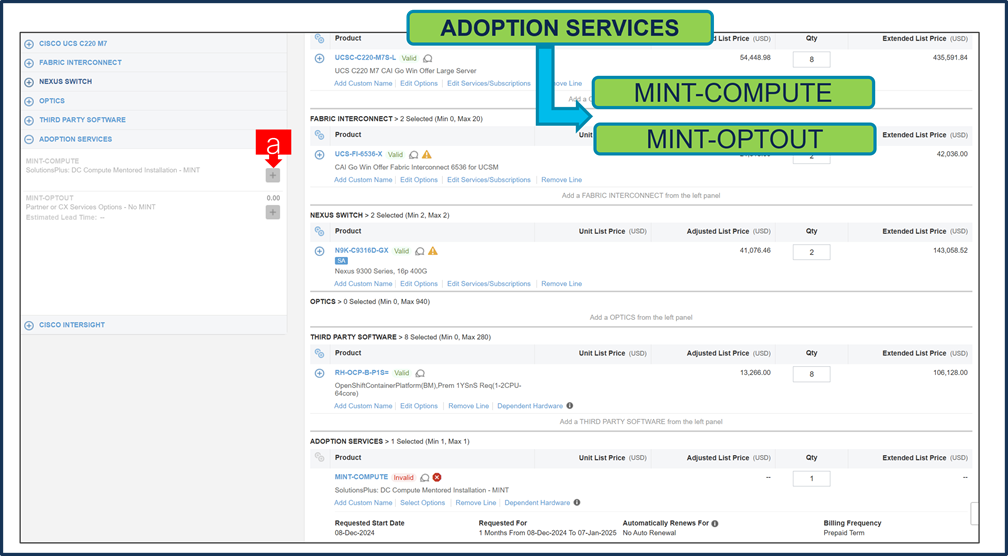This screenshot has width=1008, height=556.
Task: Click the red error icon beside MINT-COMPUTE
Action: tap(437, 478)
